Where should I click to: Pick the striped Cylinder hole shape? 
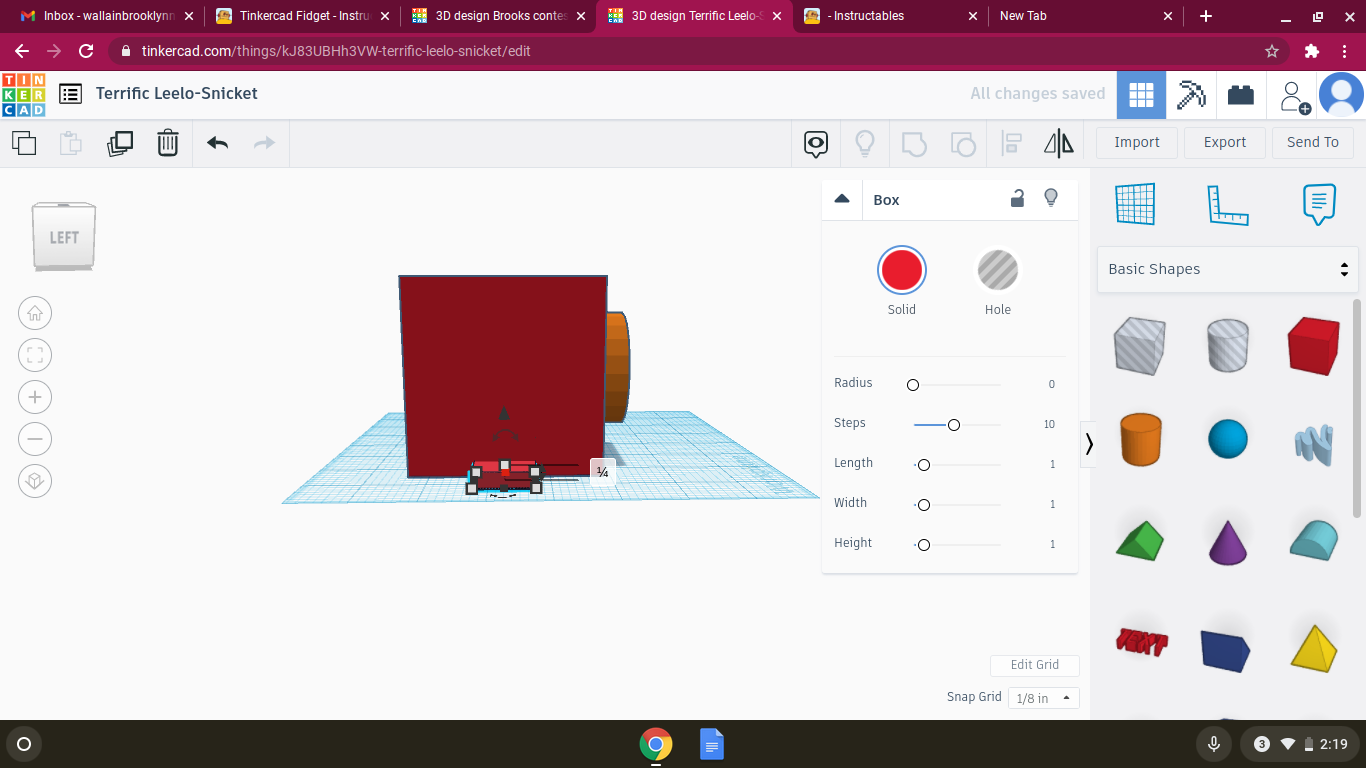1228,346
